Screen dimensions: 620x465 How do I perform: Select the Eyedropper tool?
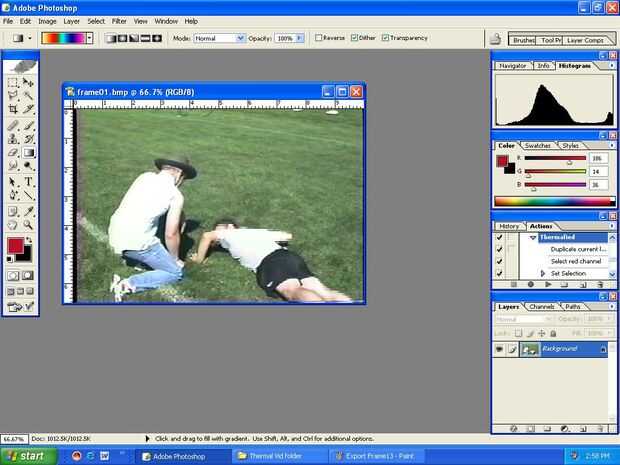coord(28,212)
